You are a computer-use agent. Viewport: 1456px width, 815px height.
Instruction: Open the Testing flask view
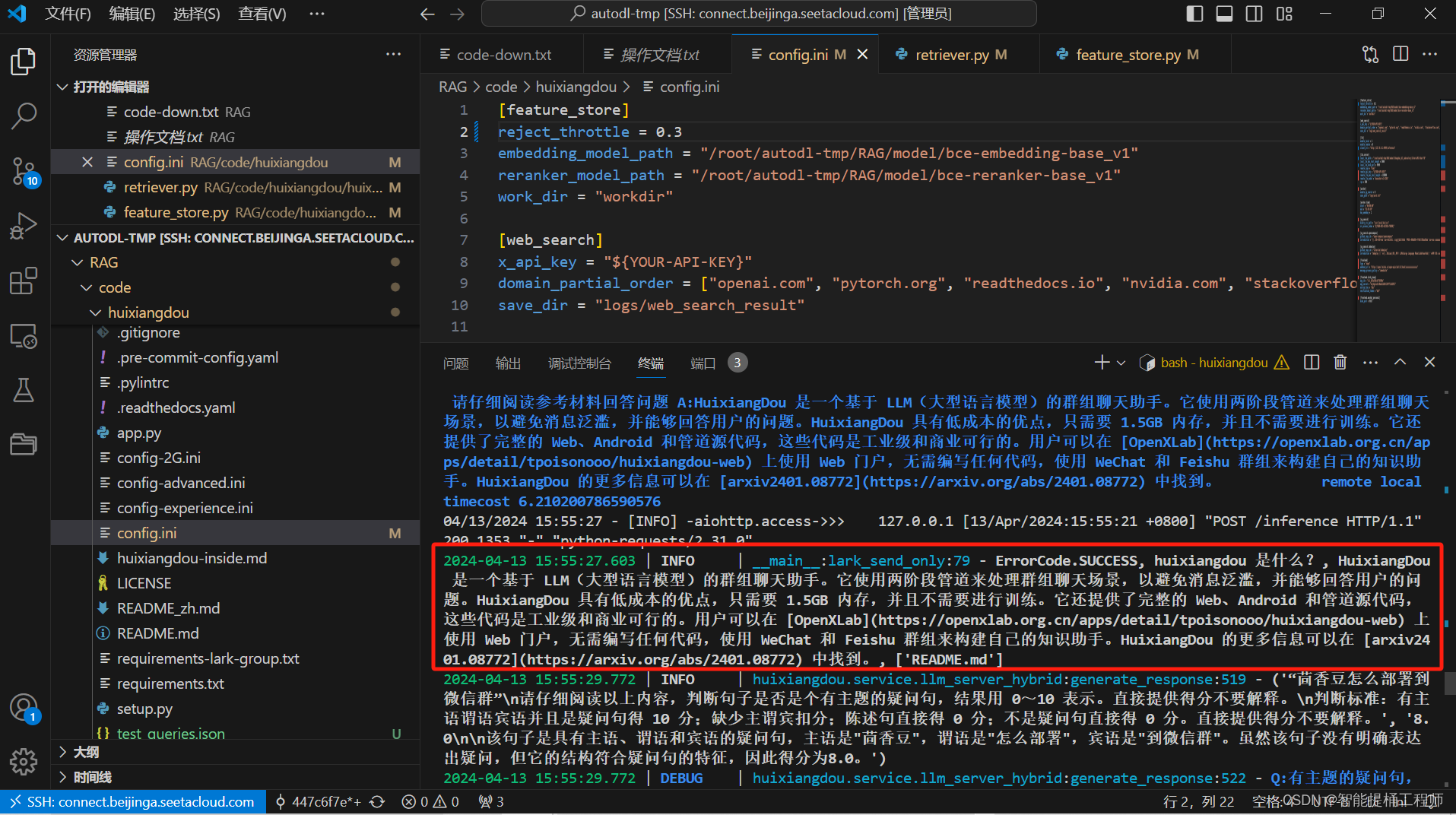[x=24, y=390]
